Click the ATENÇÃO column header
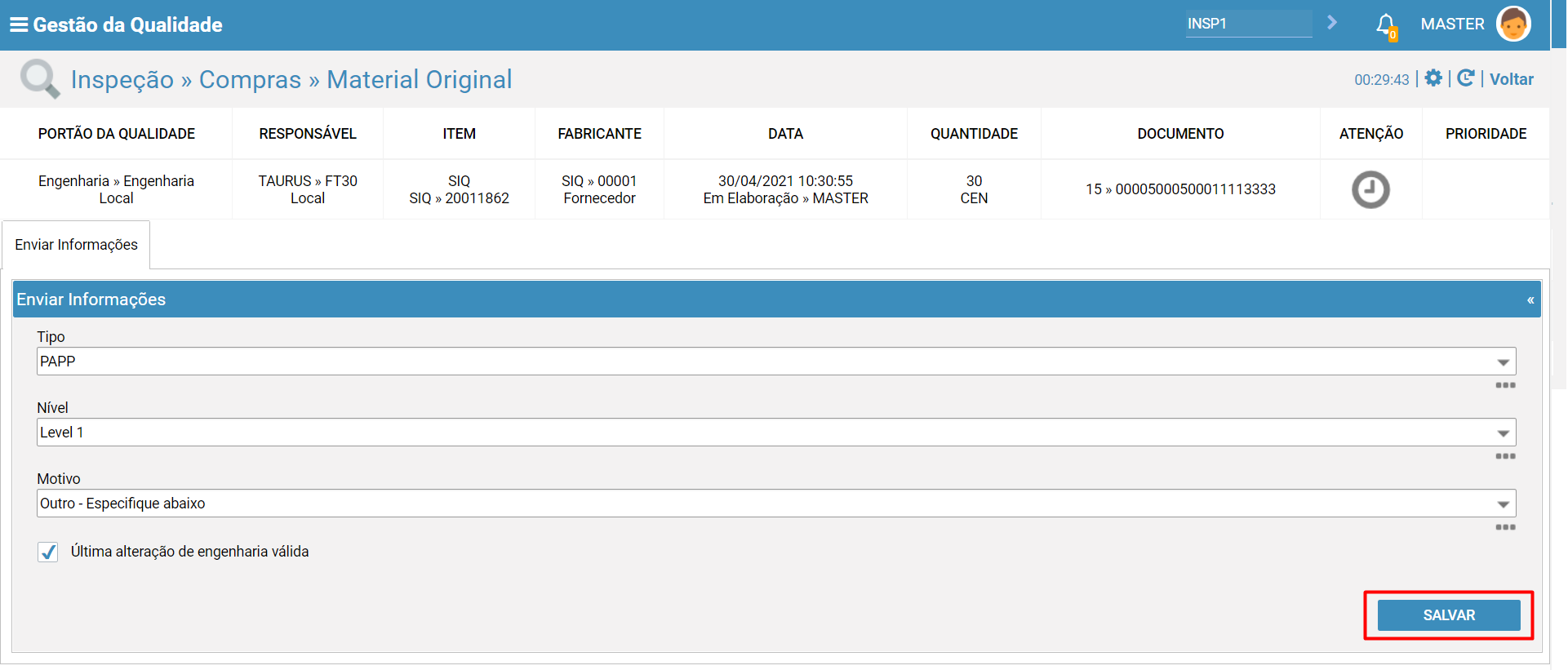Screen dimensions: 1568x670 pos(1371,134)
